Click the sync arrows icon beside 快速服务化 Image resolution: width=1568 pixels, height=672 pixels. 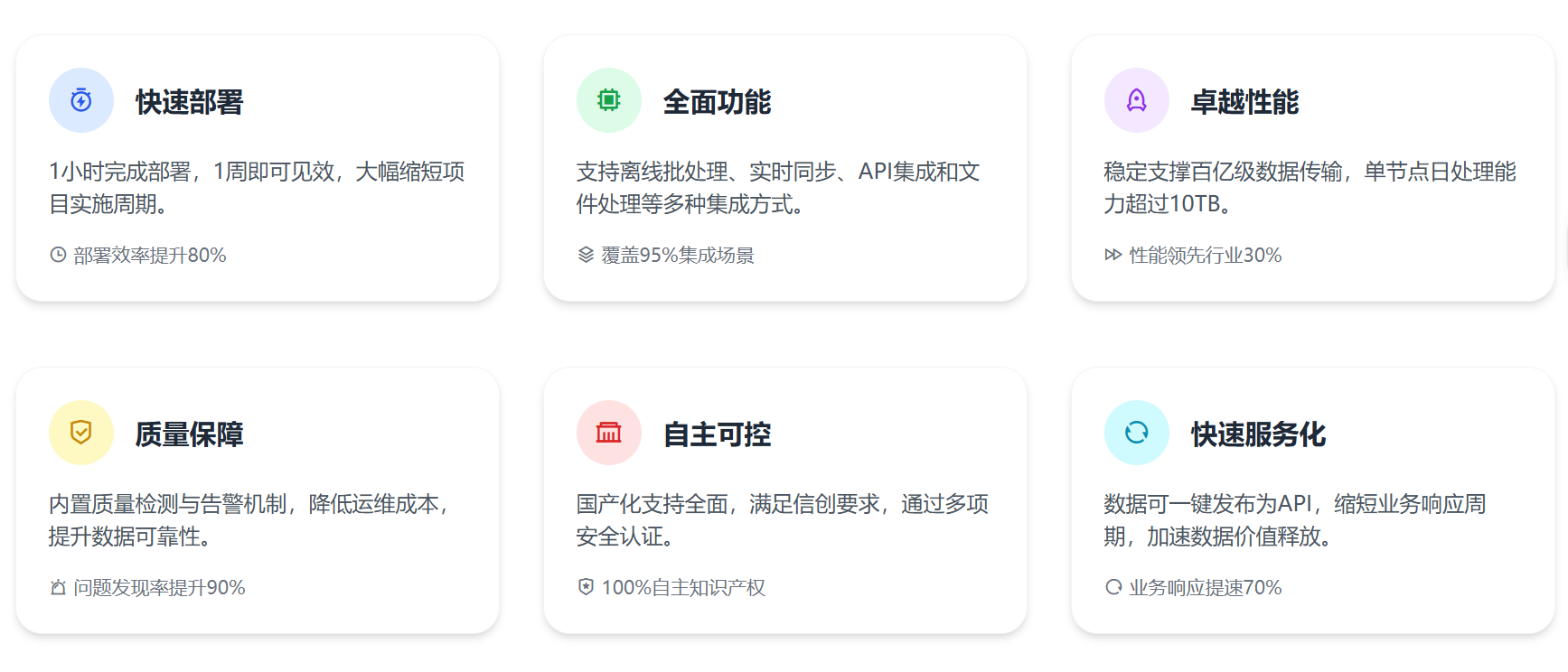pos(1136,433)
